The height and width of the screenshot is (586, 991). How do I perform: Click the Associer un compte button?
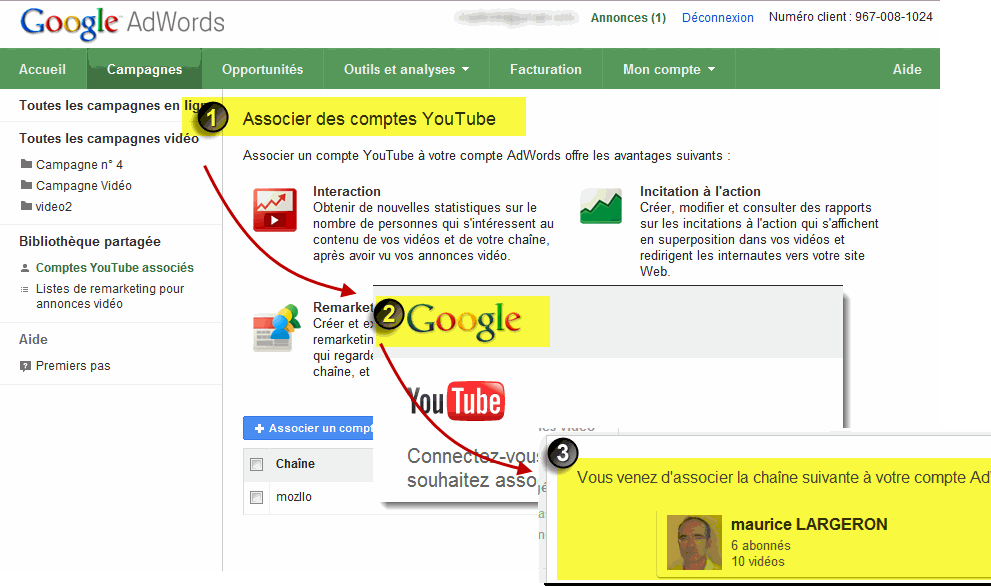[x=308, y=428]
